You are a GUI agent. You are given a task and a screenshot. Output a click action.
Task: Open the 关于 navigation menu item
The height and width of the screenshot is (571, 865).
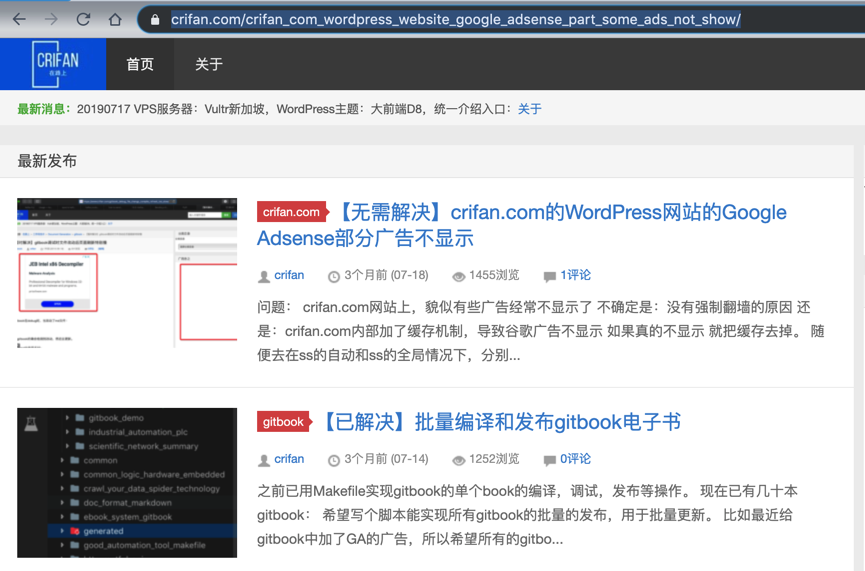pos(209,64)
